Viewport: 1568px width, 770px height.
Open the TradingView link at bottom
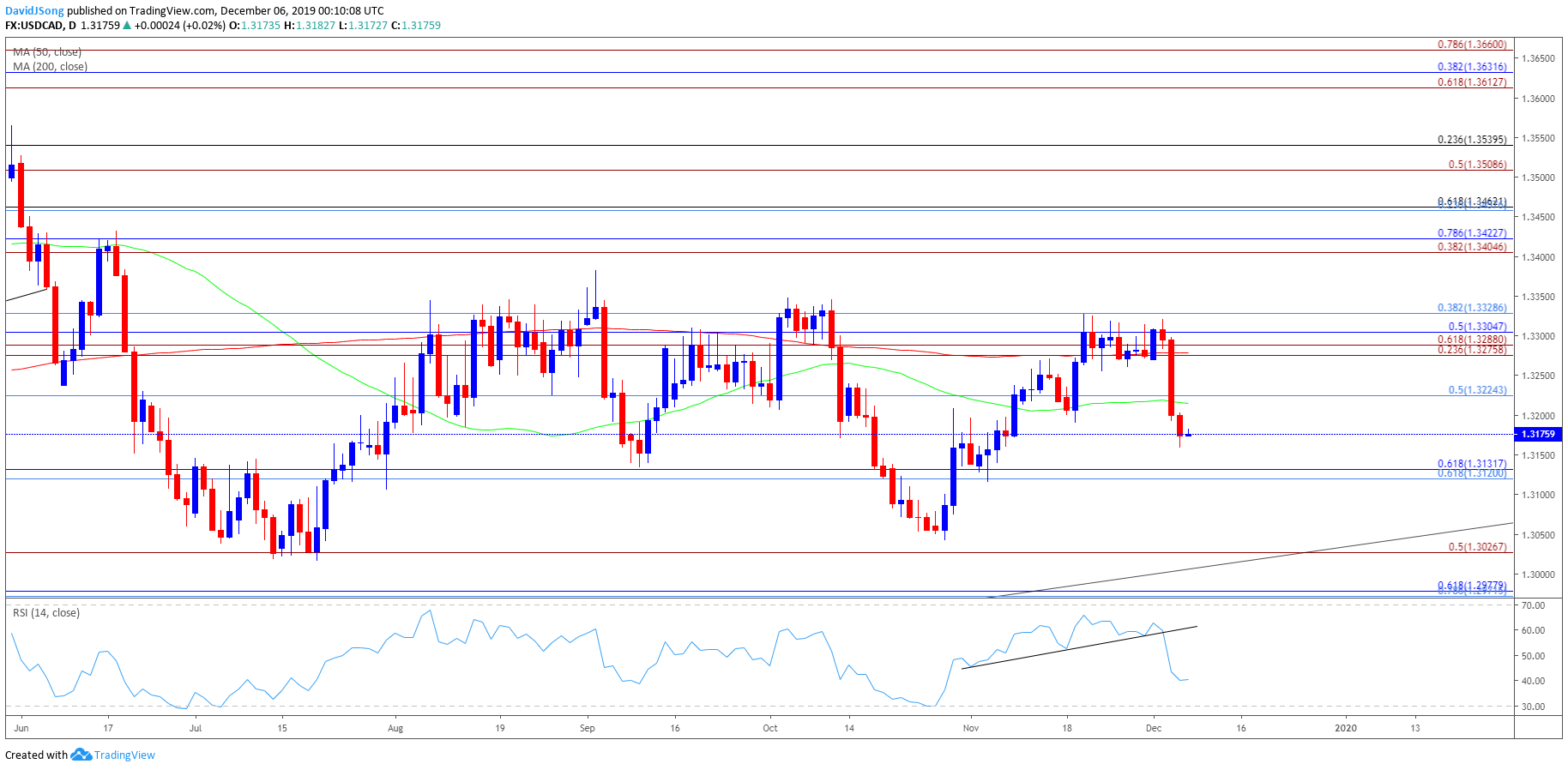coord(124,755)
